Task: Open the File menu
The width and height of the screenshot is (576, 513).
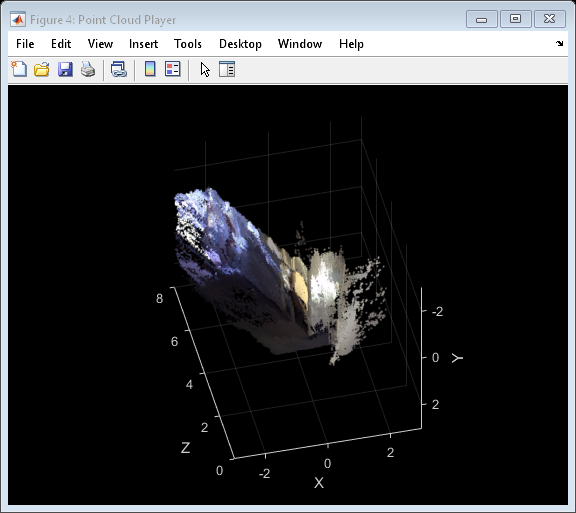Action: tap(25, 44)
